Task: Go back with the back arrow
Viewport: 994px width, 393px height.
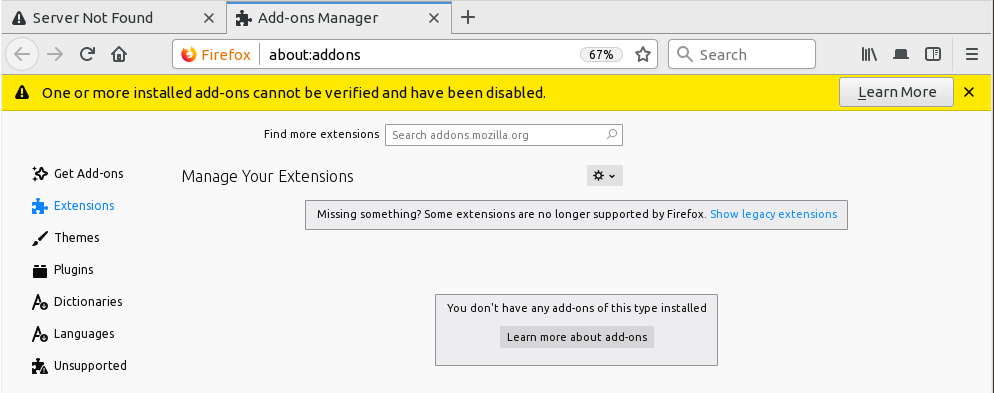Action: (22, 55)
